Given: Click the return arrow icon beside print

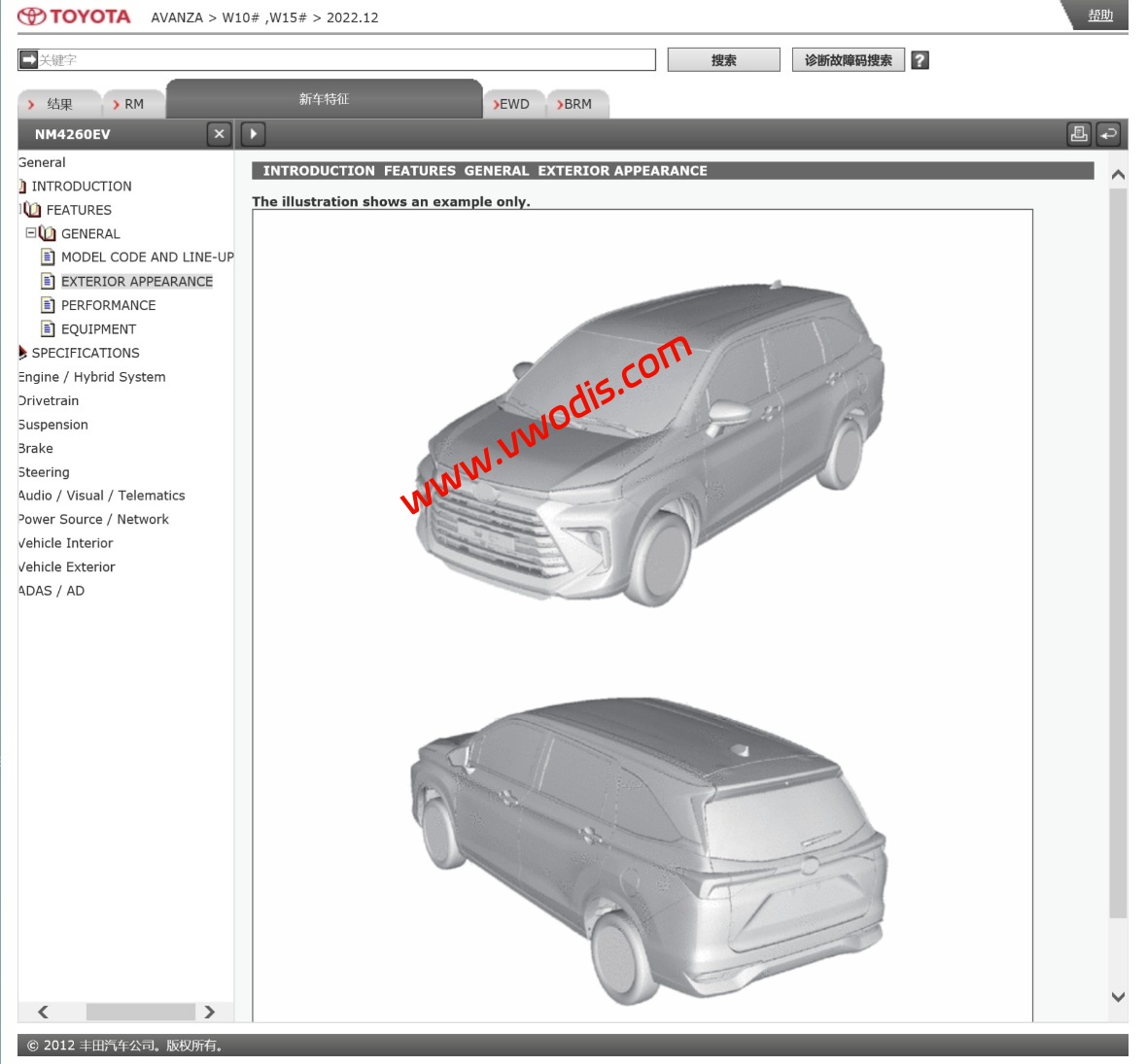Looking at the screenshot, I should tap(1107, 134).
